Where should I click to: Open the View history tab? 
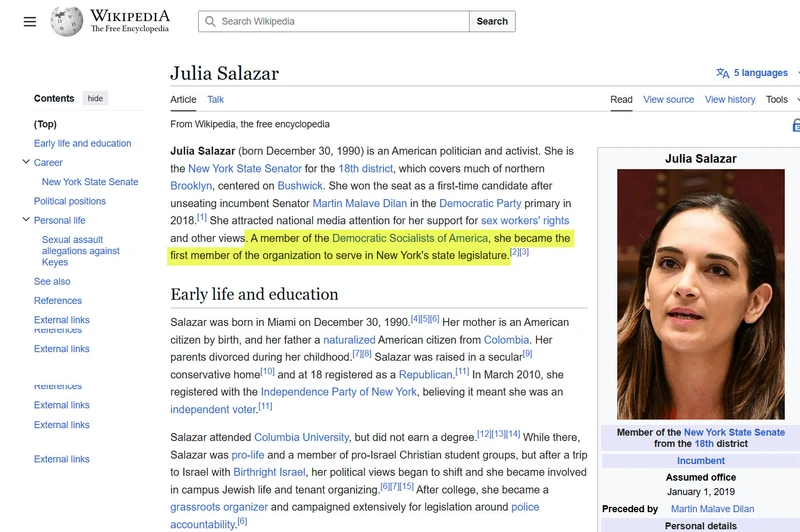730,99
